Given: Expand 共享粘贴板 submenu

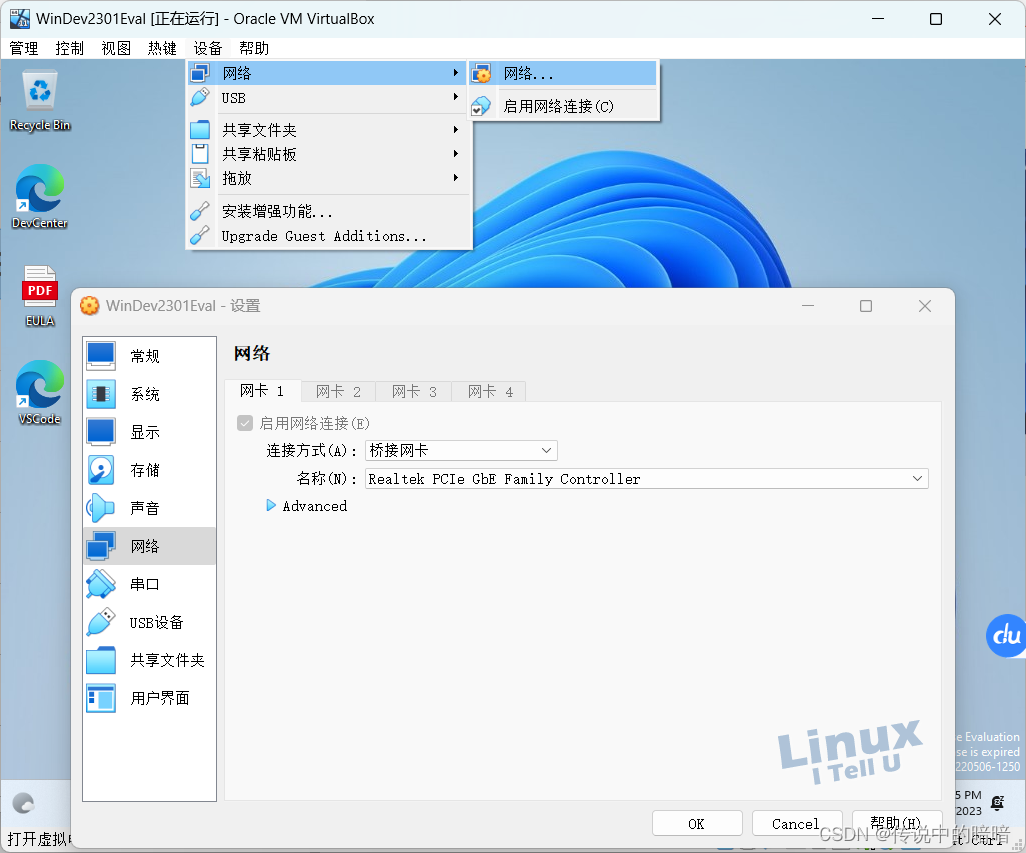Looking at the screenshot, I should click(x=455, y=154).
